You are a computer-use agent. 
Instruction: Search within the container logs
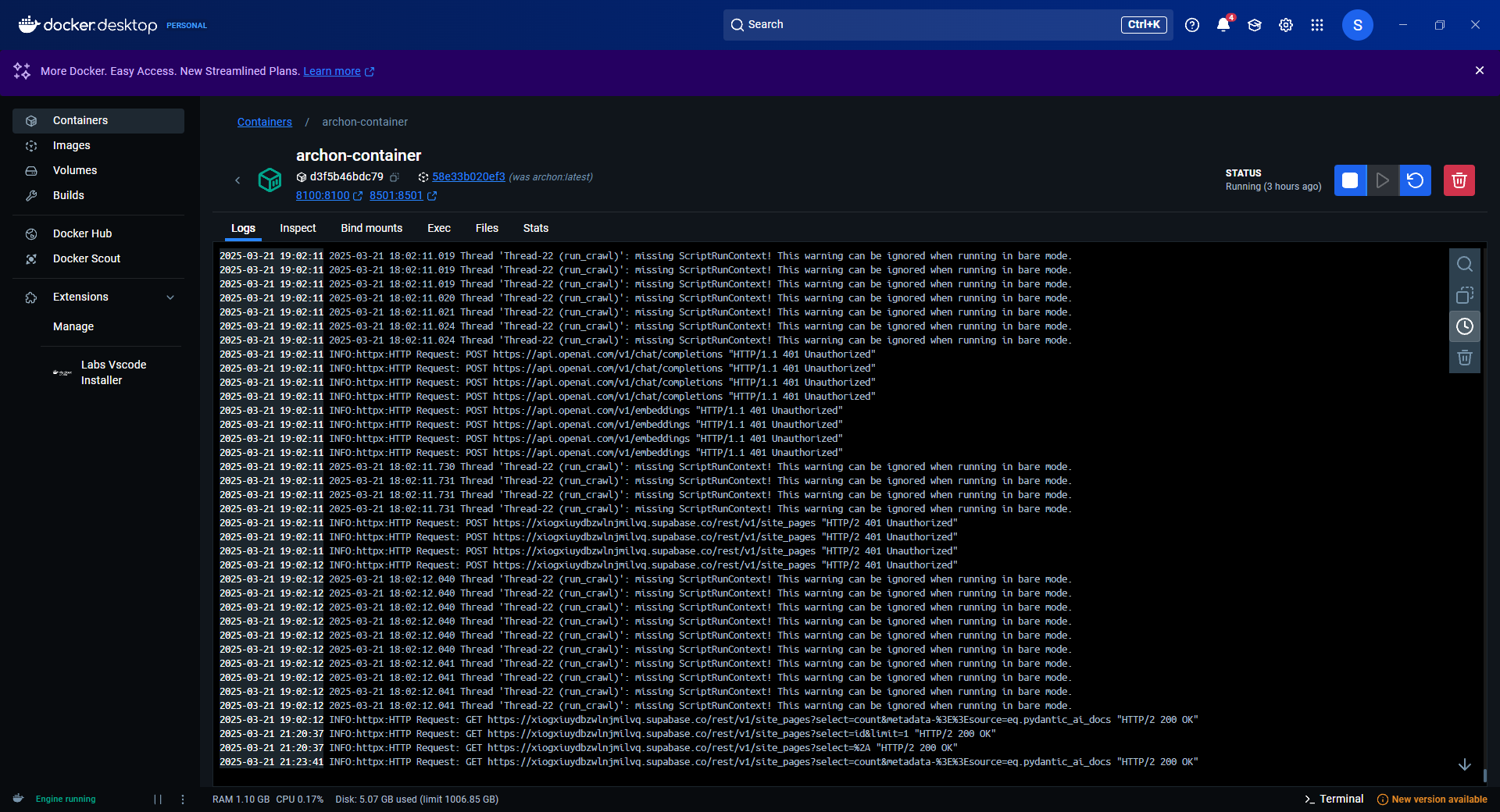(1465, 264)
